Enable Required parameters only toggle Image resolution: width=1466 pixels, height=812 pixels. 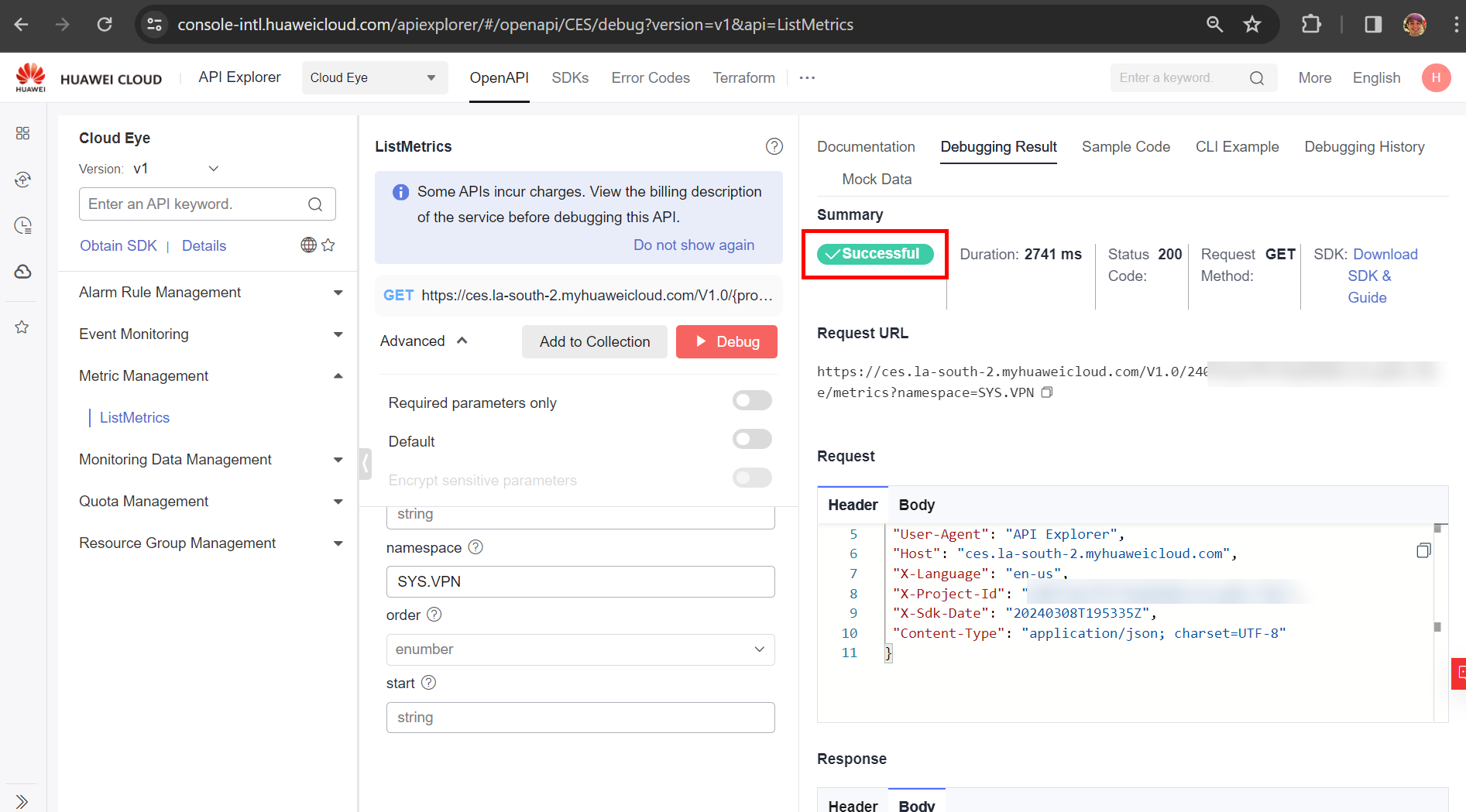751,401
